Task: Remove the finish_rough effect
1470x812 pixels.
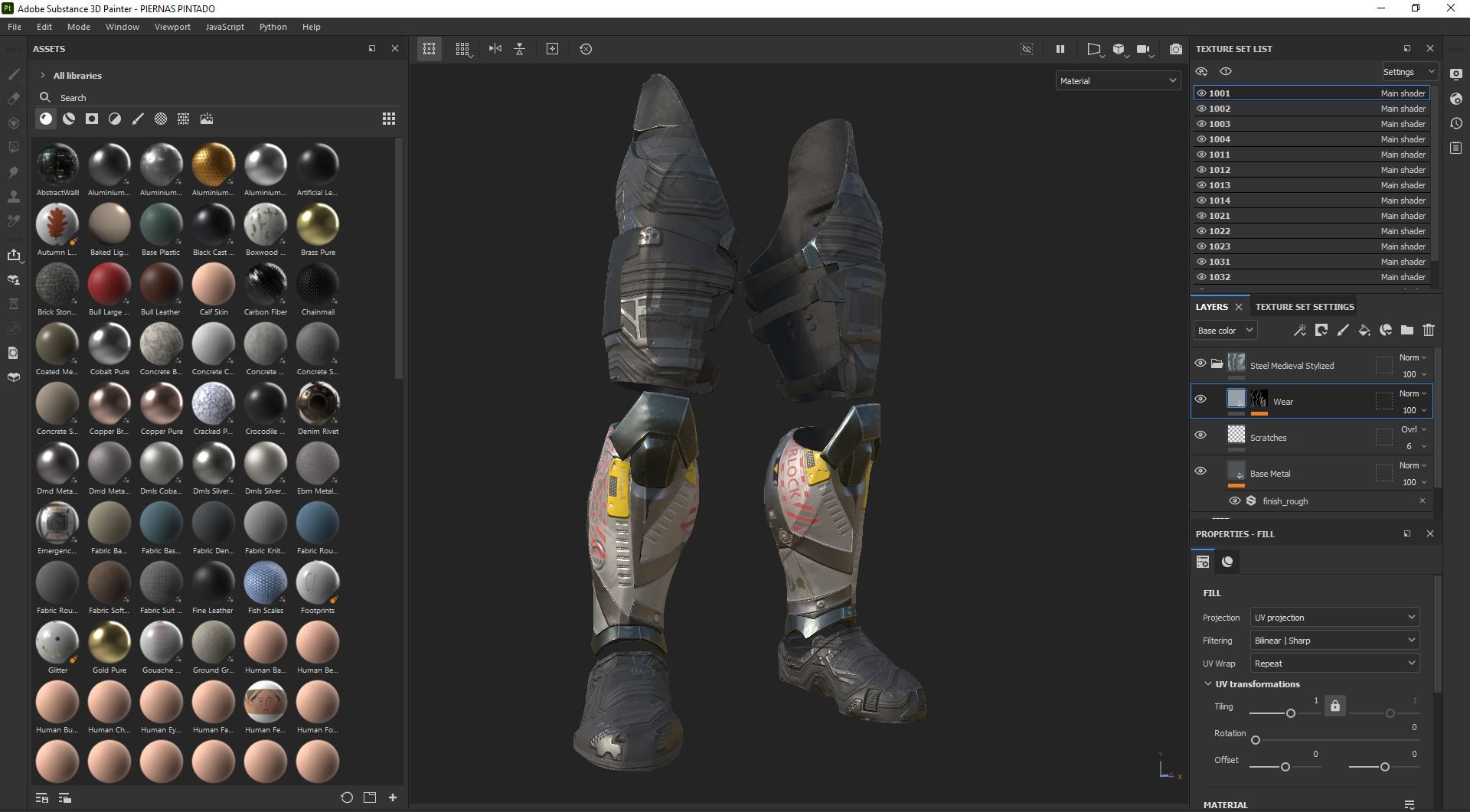Action: coord(1423,501)
